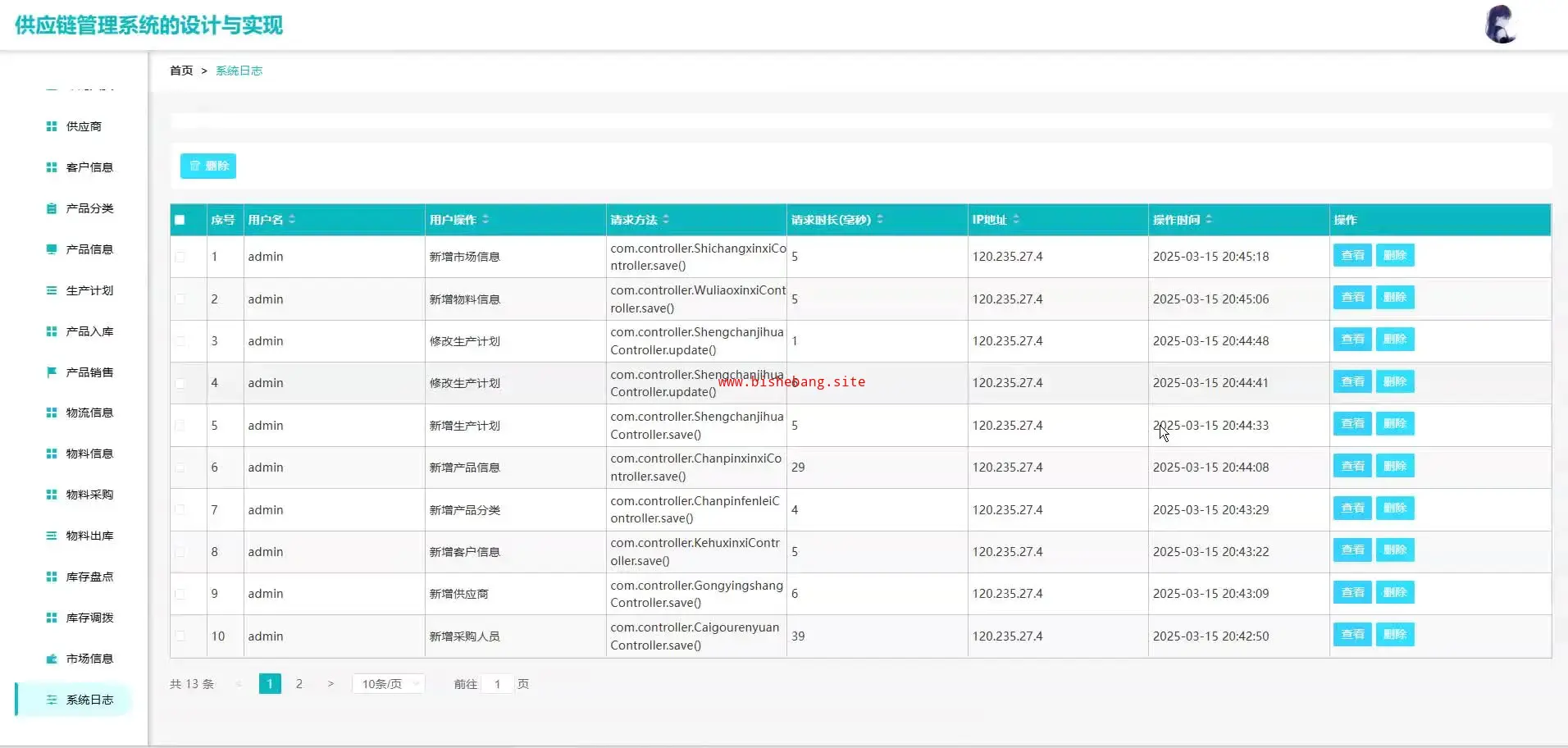Click the 系统日志 sliders icon in sidebar
1568x748 pixels.
[x=52, y=700]
